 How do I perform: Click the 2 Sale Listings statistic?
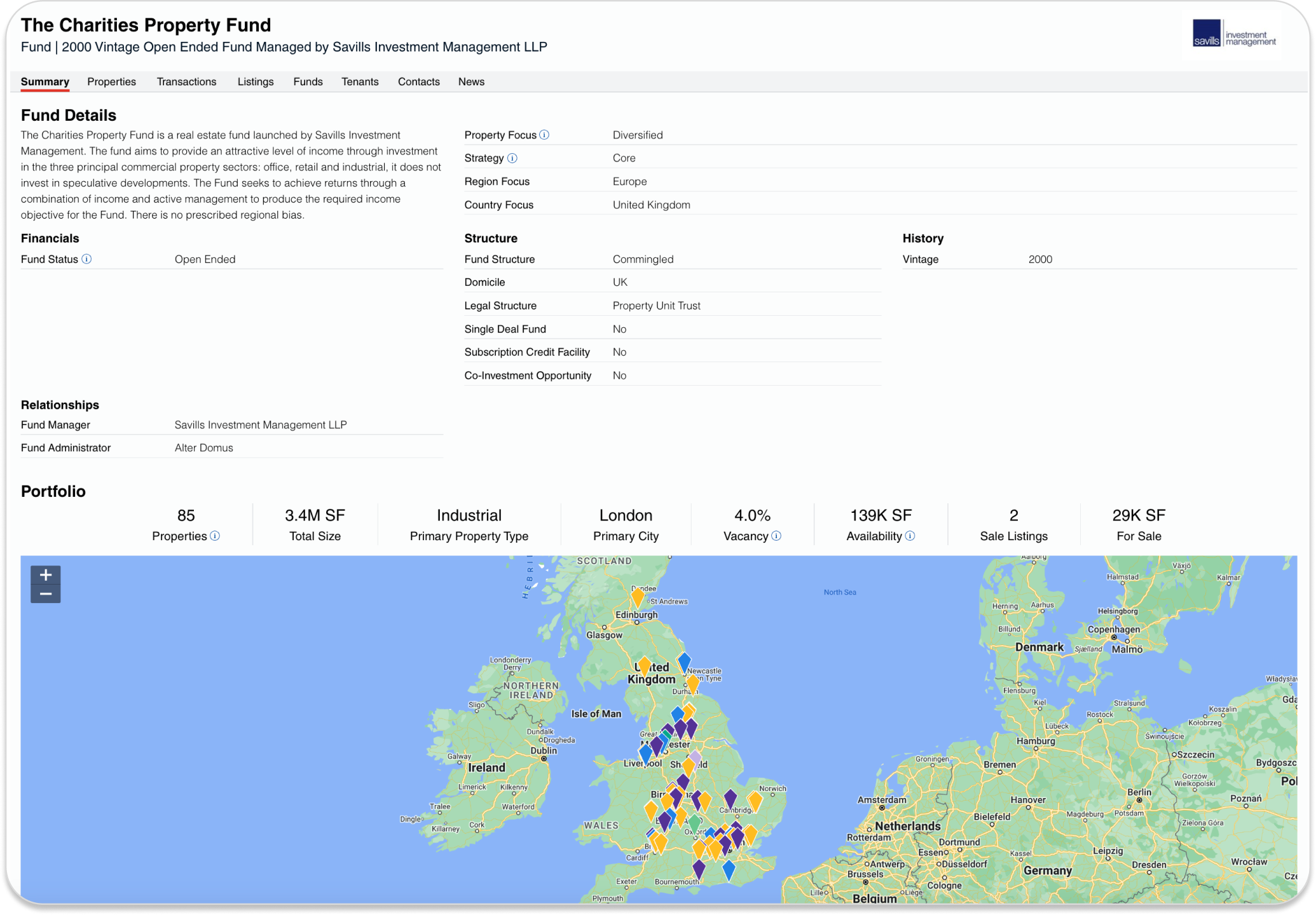(1013, 524)
